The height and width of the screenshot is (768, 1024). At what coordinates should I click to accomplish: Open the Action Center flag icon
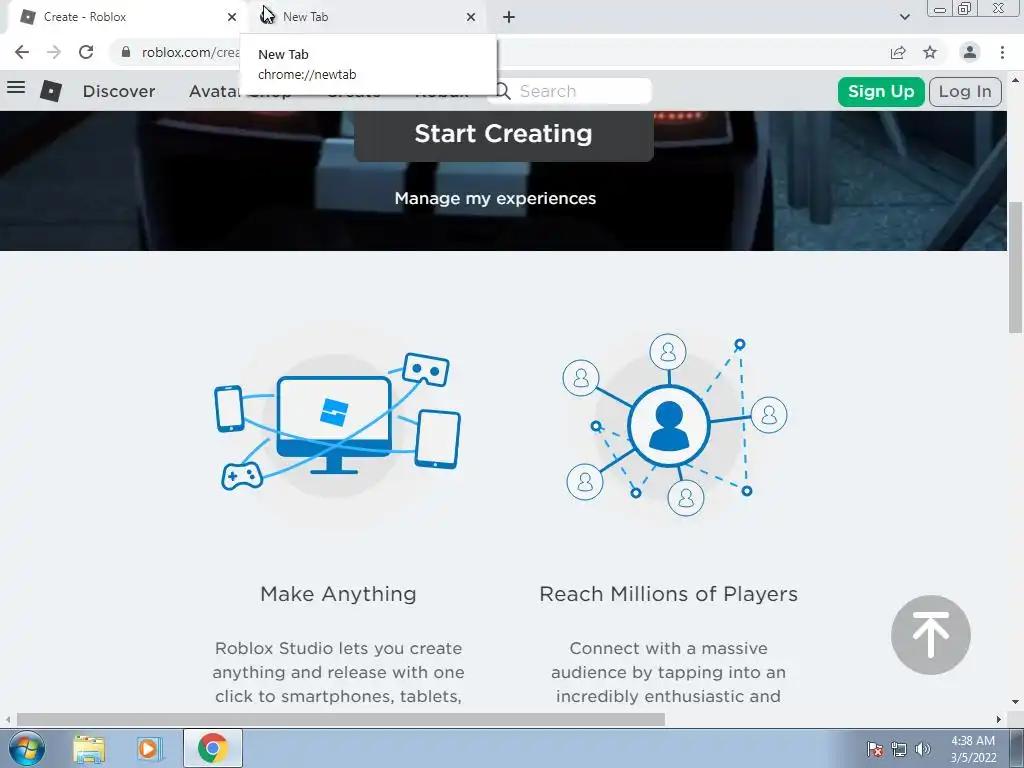[875, 748]
